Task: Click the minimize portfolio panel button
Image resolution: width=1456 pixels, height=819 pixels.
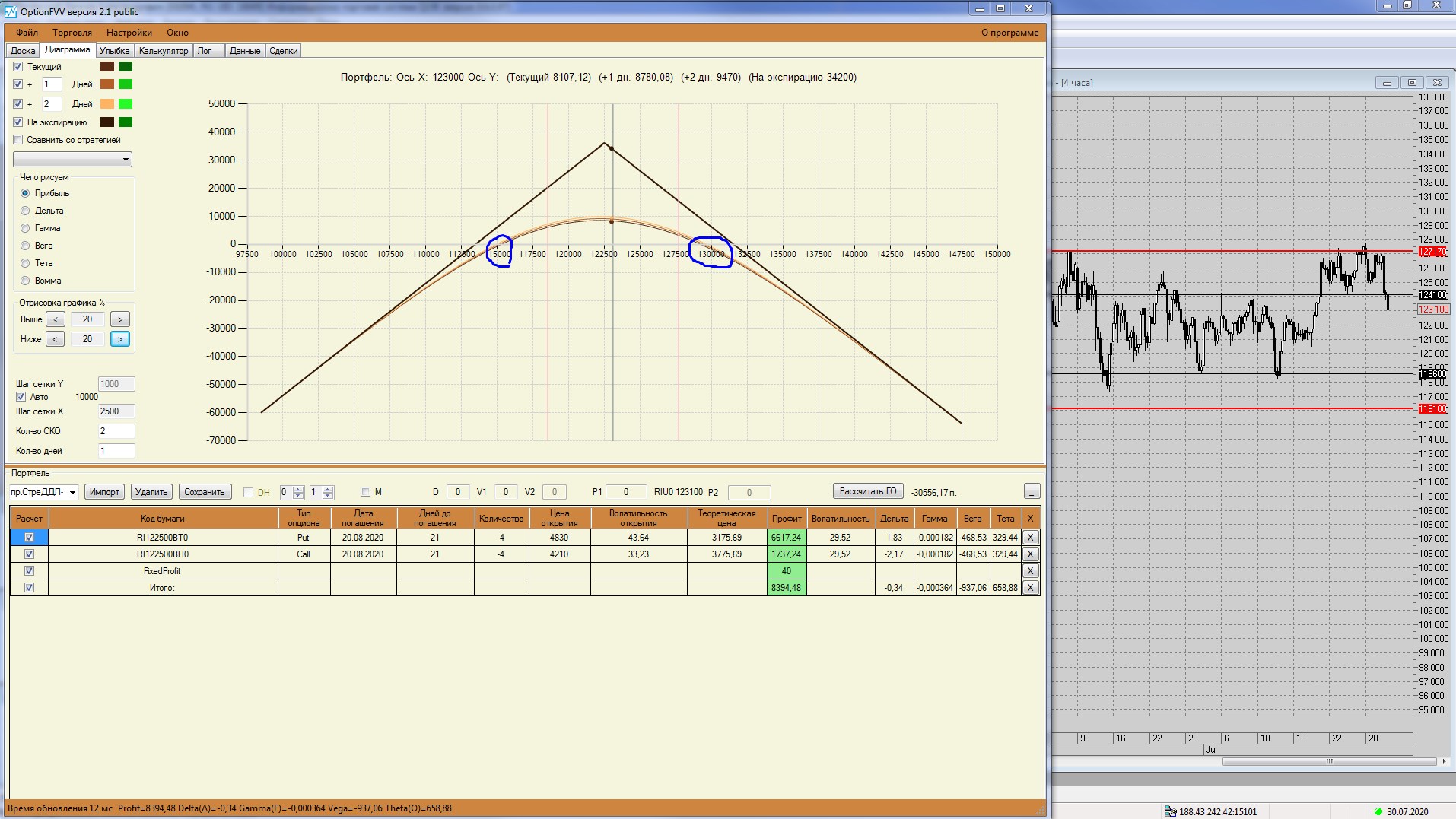Action: pyautogui.click(x=1032, y=491)
